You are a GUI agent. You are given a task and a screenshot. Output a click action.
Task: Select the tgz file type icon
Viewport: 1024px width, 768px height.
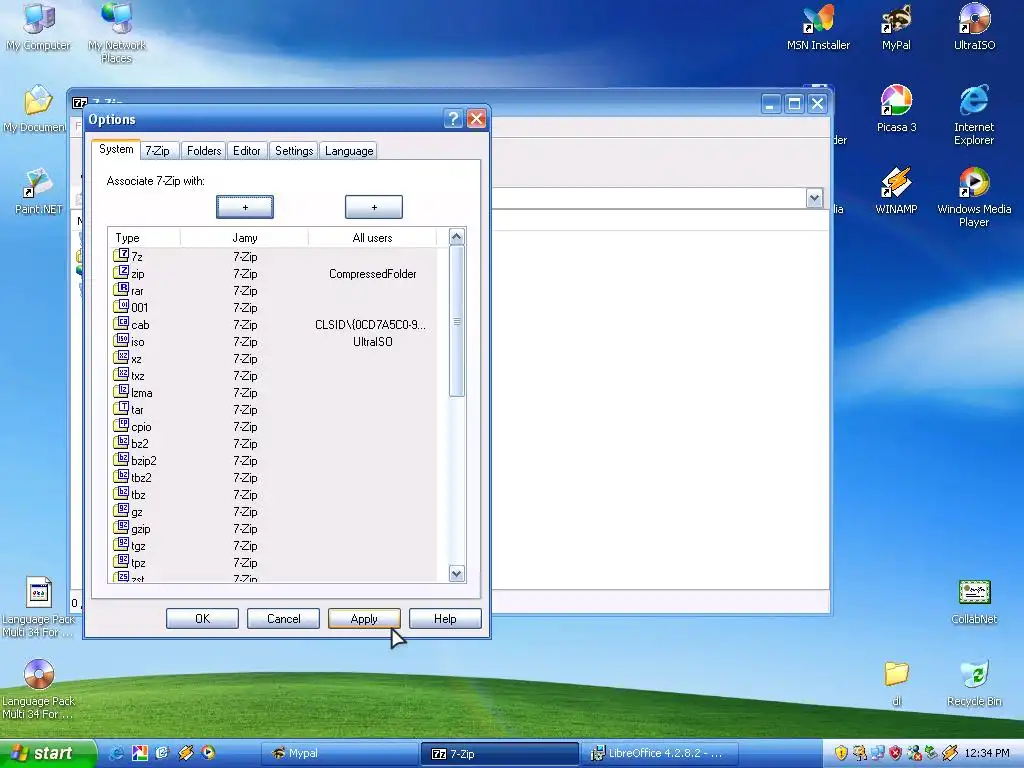click(121, 545)
